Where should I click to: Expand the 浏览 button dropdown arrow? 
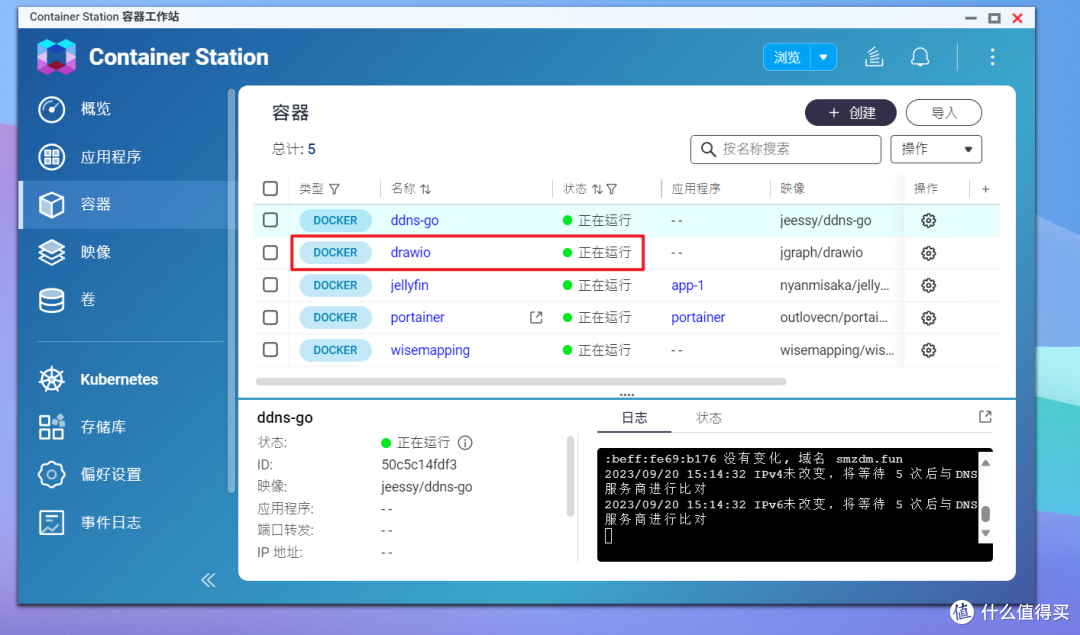pyautogui.click(x=824, y=57)
